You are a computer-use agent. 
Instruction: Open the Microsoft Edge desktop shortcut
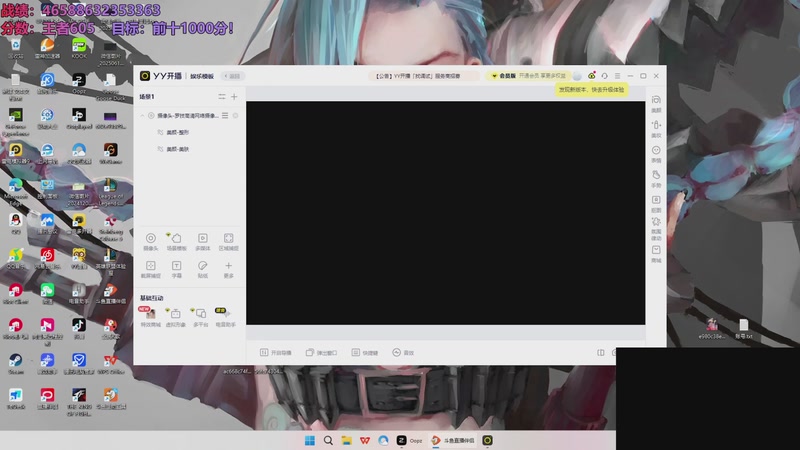coord(15,192)
